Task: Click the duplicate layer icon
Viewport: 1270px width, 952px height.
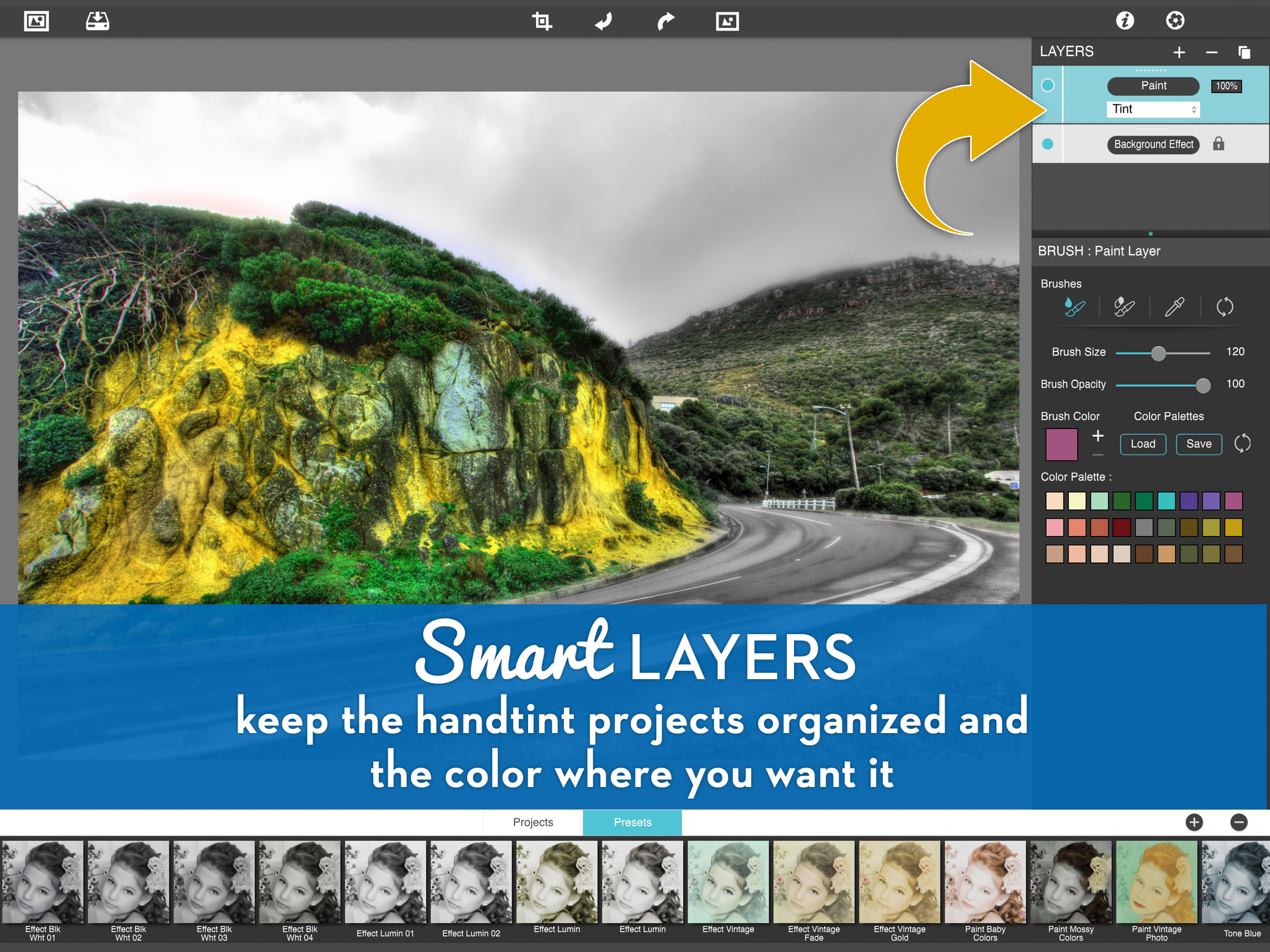Action: tap(1244, 52)
